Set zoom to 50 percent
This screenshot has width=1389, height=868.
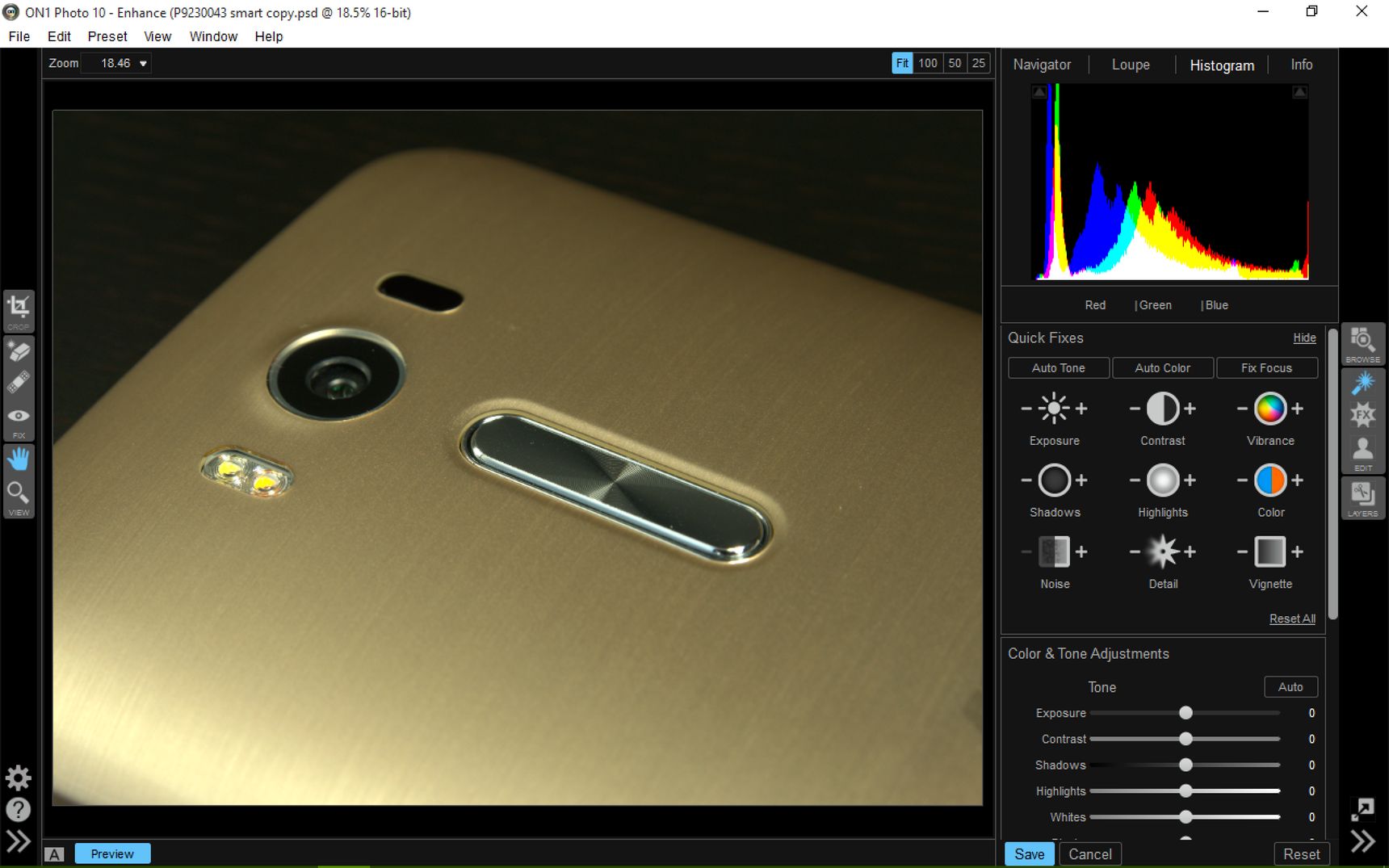click(955, 63)
